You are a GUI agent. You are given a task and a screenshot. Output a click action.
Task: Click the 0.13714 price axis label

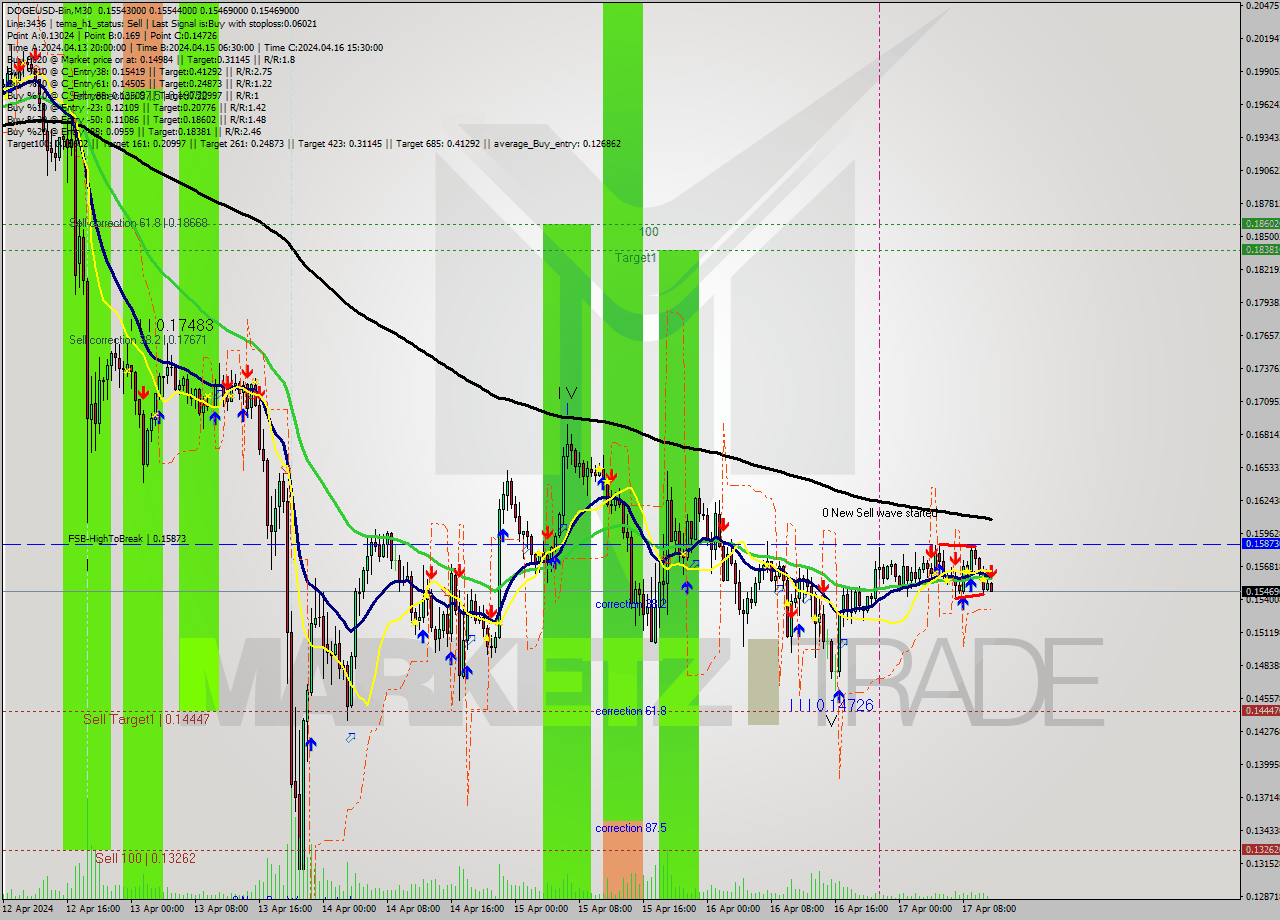(x=1262, y=798)
